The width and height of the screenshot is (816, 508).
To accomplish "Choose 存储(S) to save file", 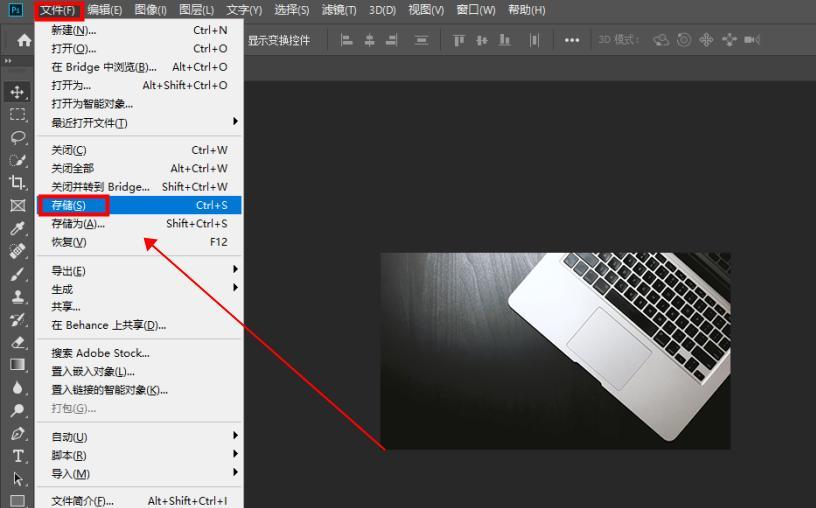I will coord(138,205).
